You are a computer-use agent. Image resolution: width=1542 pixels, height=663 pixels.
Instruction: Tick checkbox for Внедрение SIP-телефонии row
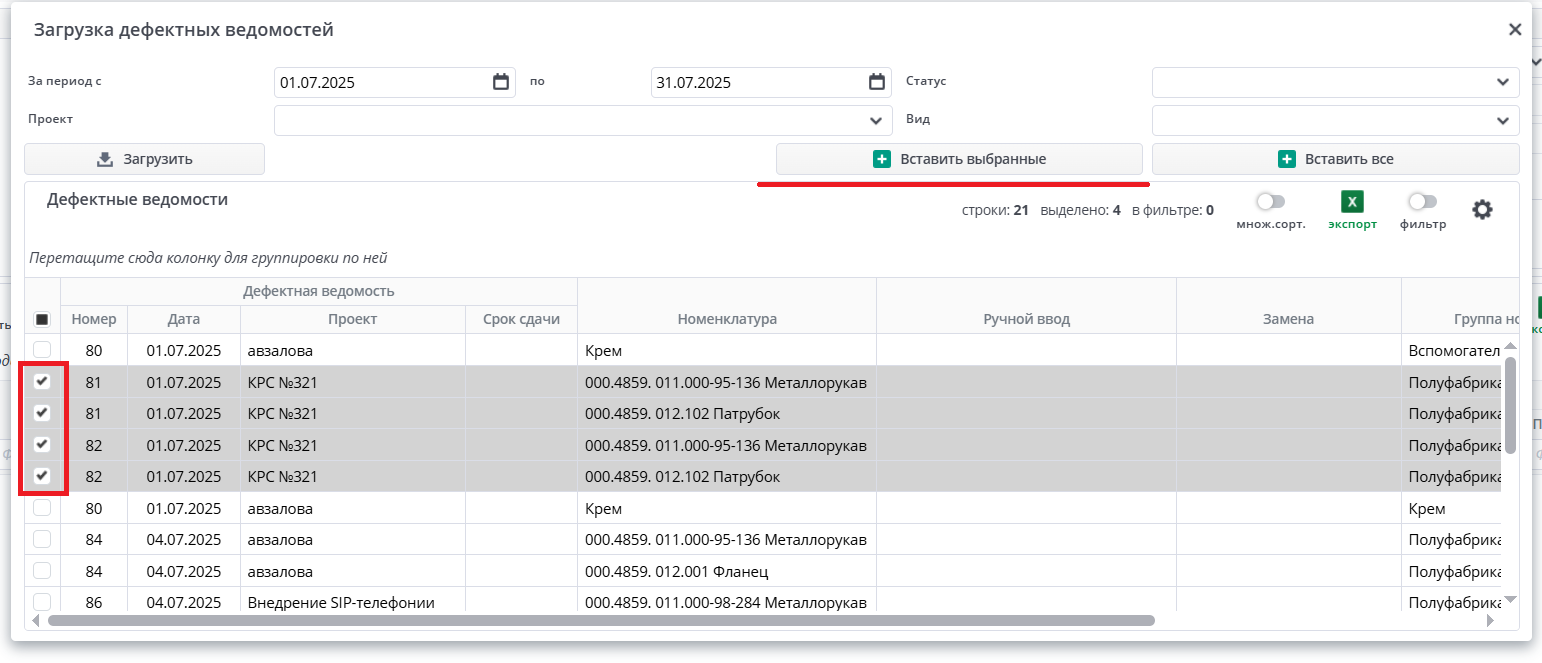click(x=42, y=602)
